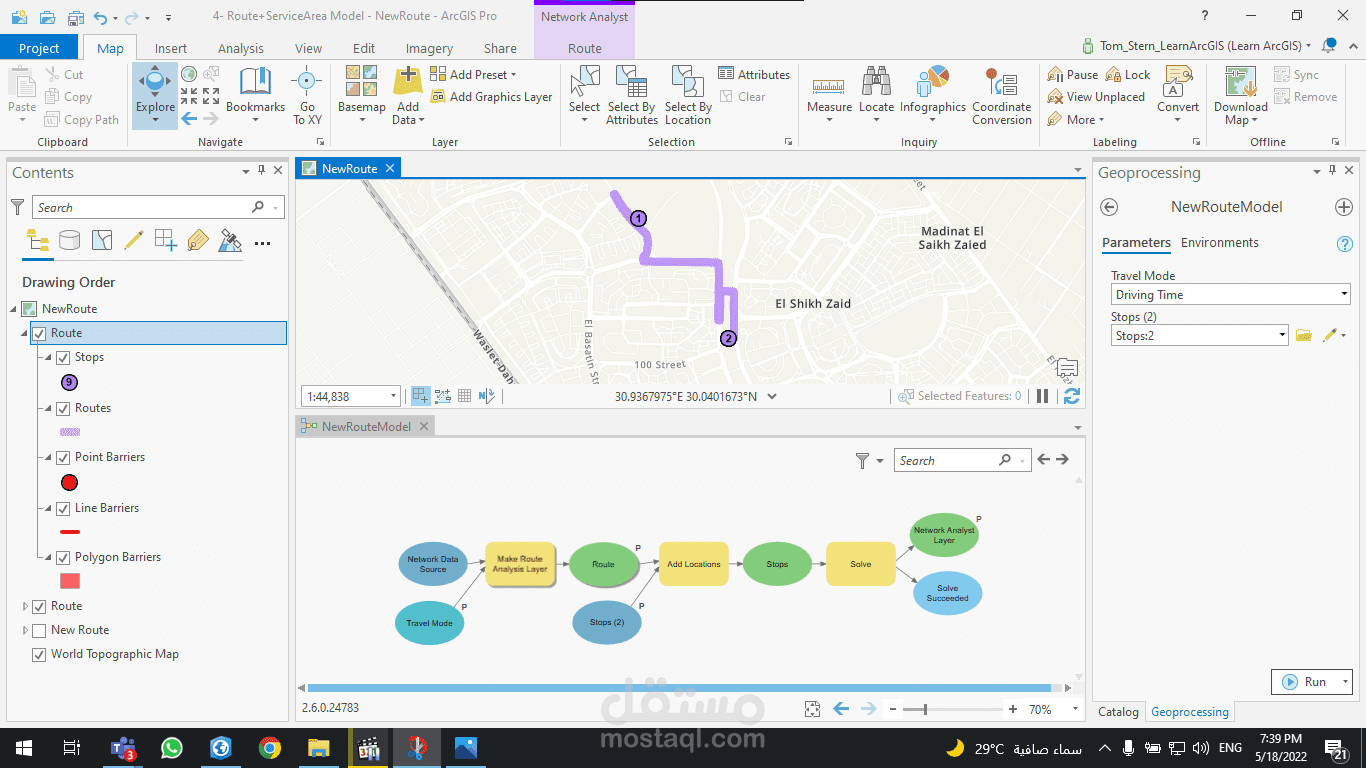Collapse the NewRoute map node
The height and width of the screenshot is (768, 1366).
[x=14, y=309]
